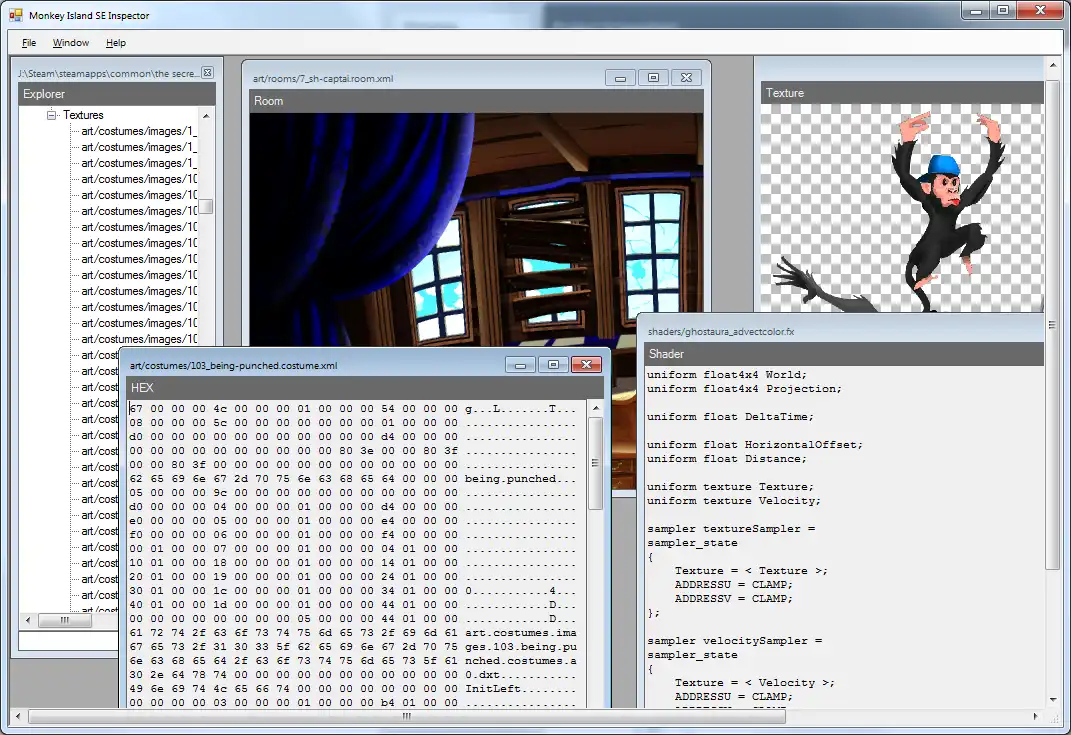Click main workspace vertical scrollbar thumb
The image size is (1071, 735).
[x=1053, y=324]
